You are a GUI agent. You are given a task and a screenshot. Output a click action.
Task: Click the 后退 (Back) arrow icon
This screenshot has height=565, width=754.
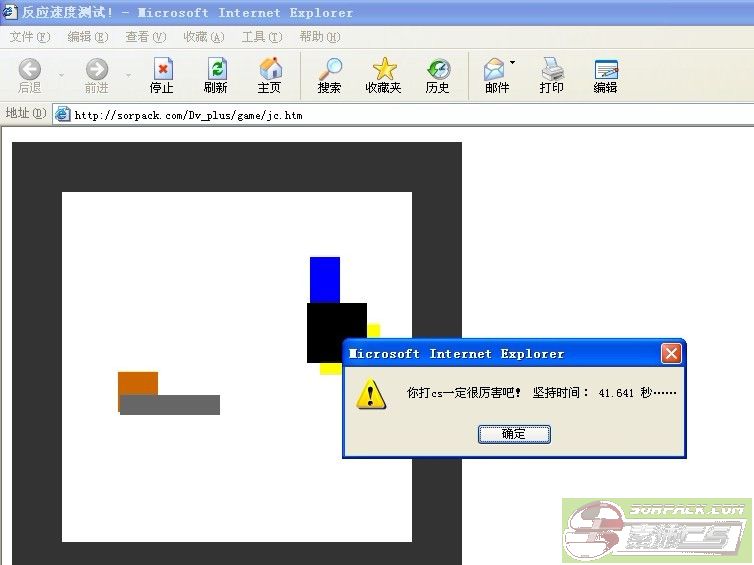click(30, 69)
